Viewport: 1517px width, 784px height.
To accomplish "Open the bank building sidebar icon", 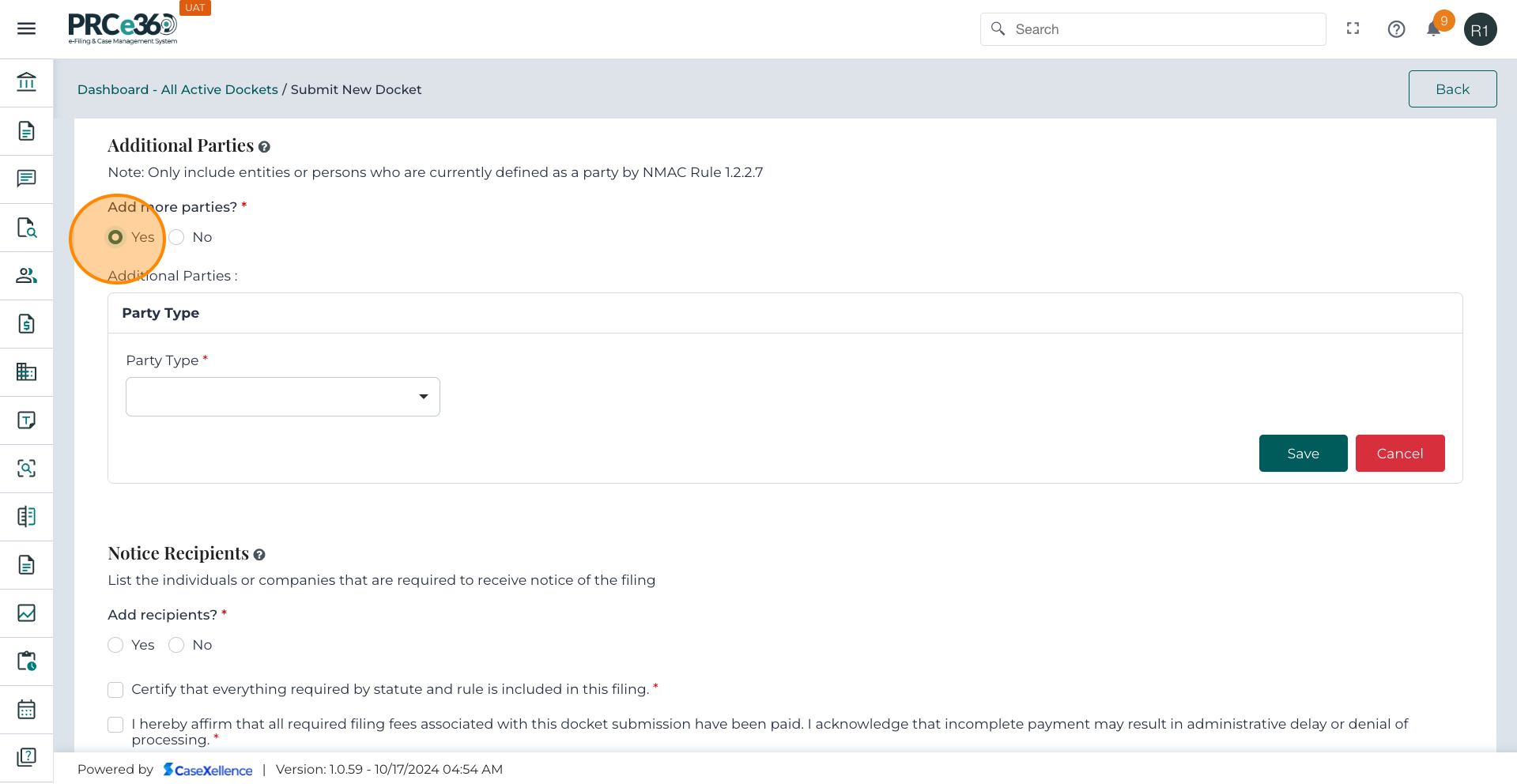I will 26,82.
